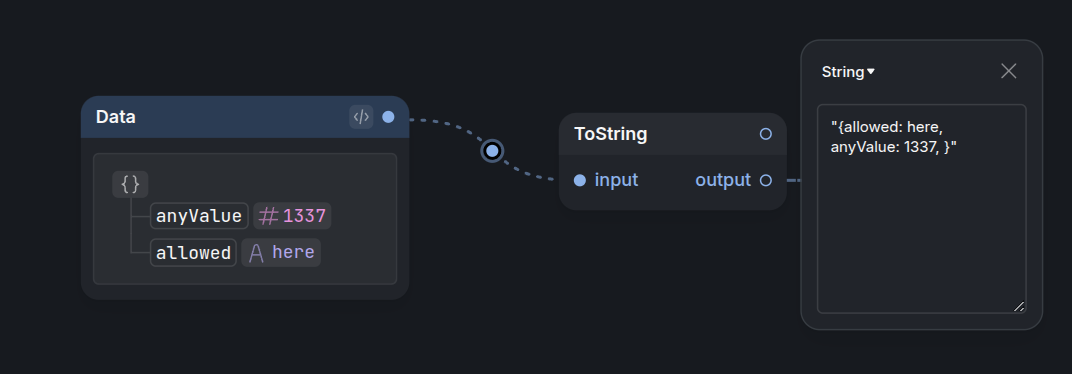Click the hash number type icon

click(269, 216)
